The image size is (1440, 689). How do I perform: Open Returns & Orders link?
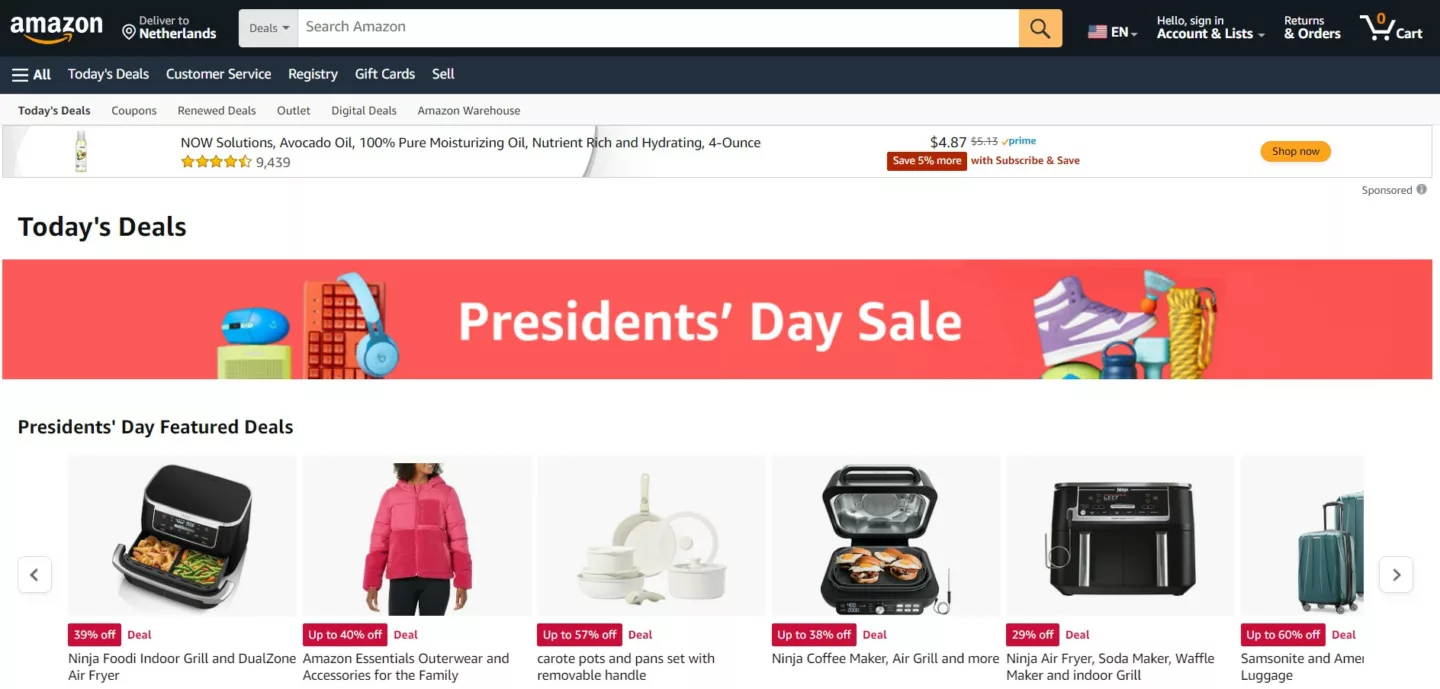(x=1312, y=27)
